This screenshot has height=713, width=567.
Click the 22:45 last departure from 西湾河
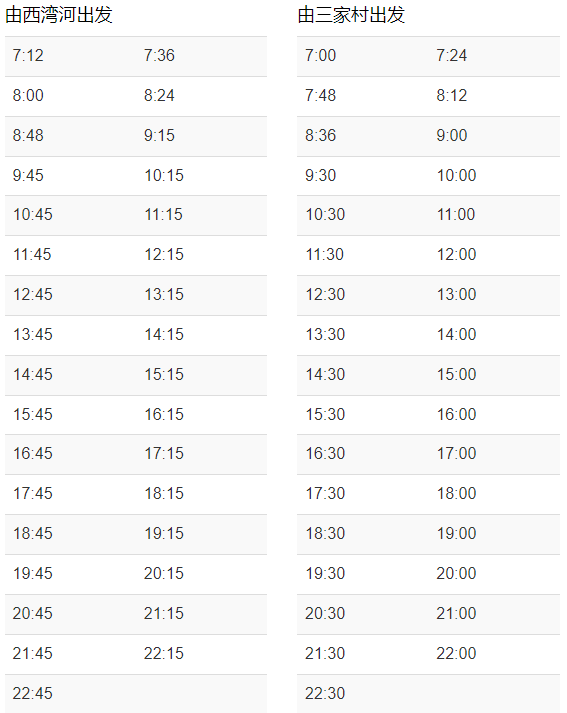33,693
